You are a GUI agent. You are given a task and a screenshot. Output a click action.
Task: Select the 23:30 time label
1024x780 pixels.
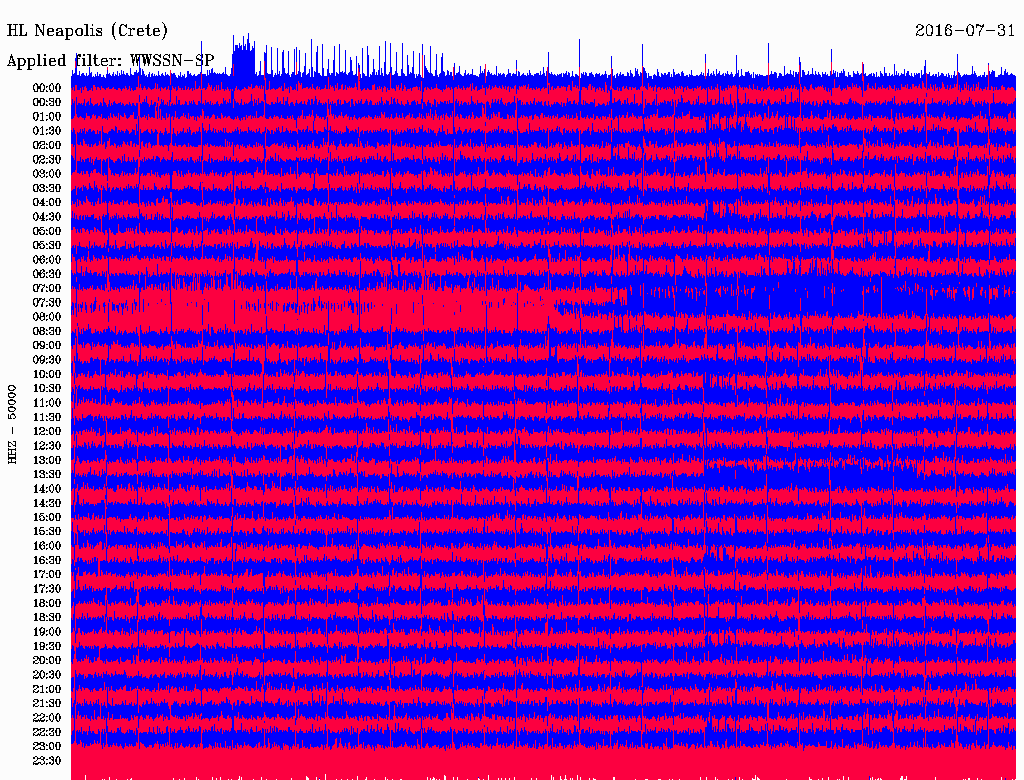[x=47, y=761]
